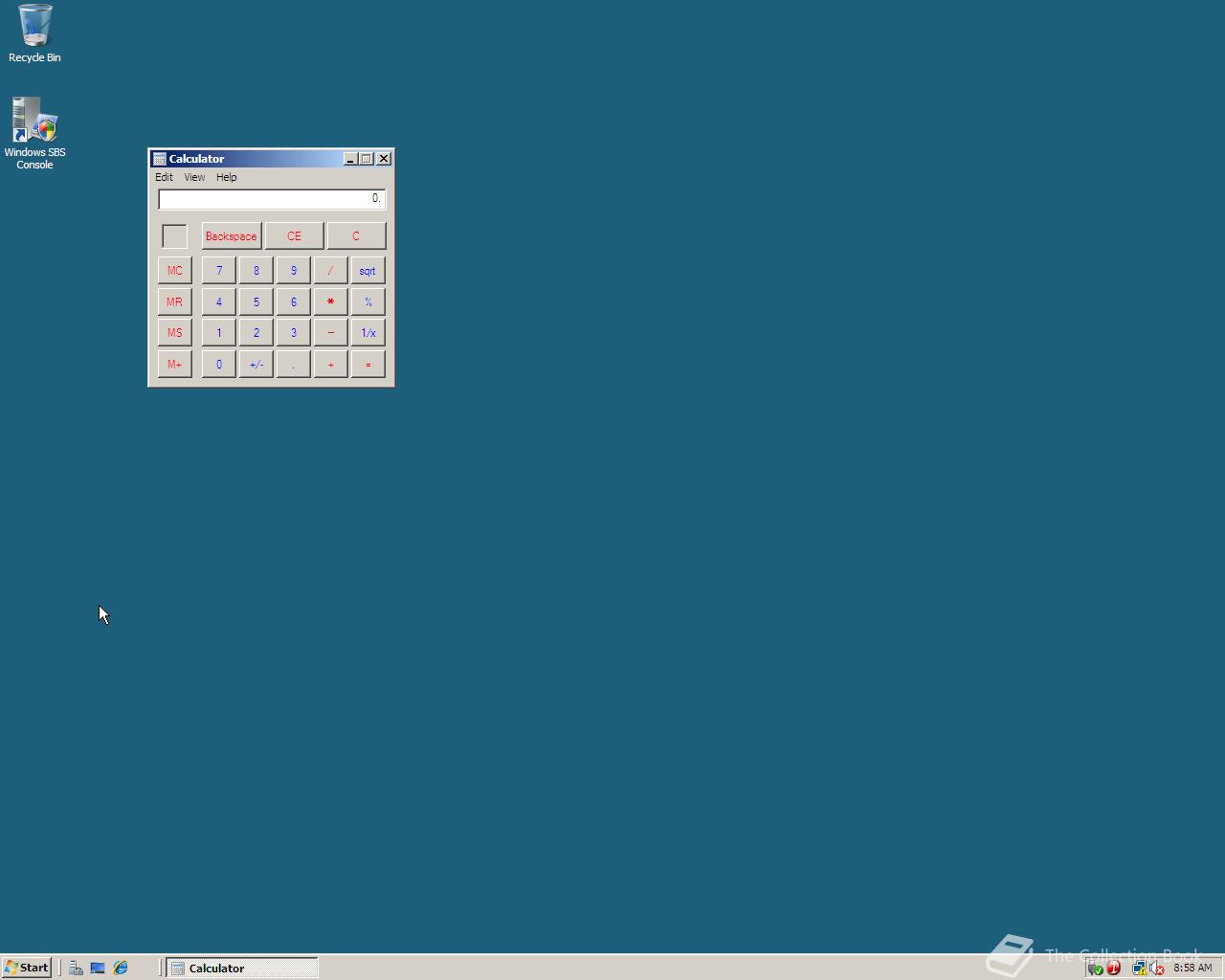Click the 1/x reciprocal key
The width and height of the screenshot is (1225, 980).
pos(367,333)
